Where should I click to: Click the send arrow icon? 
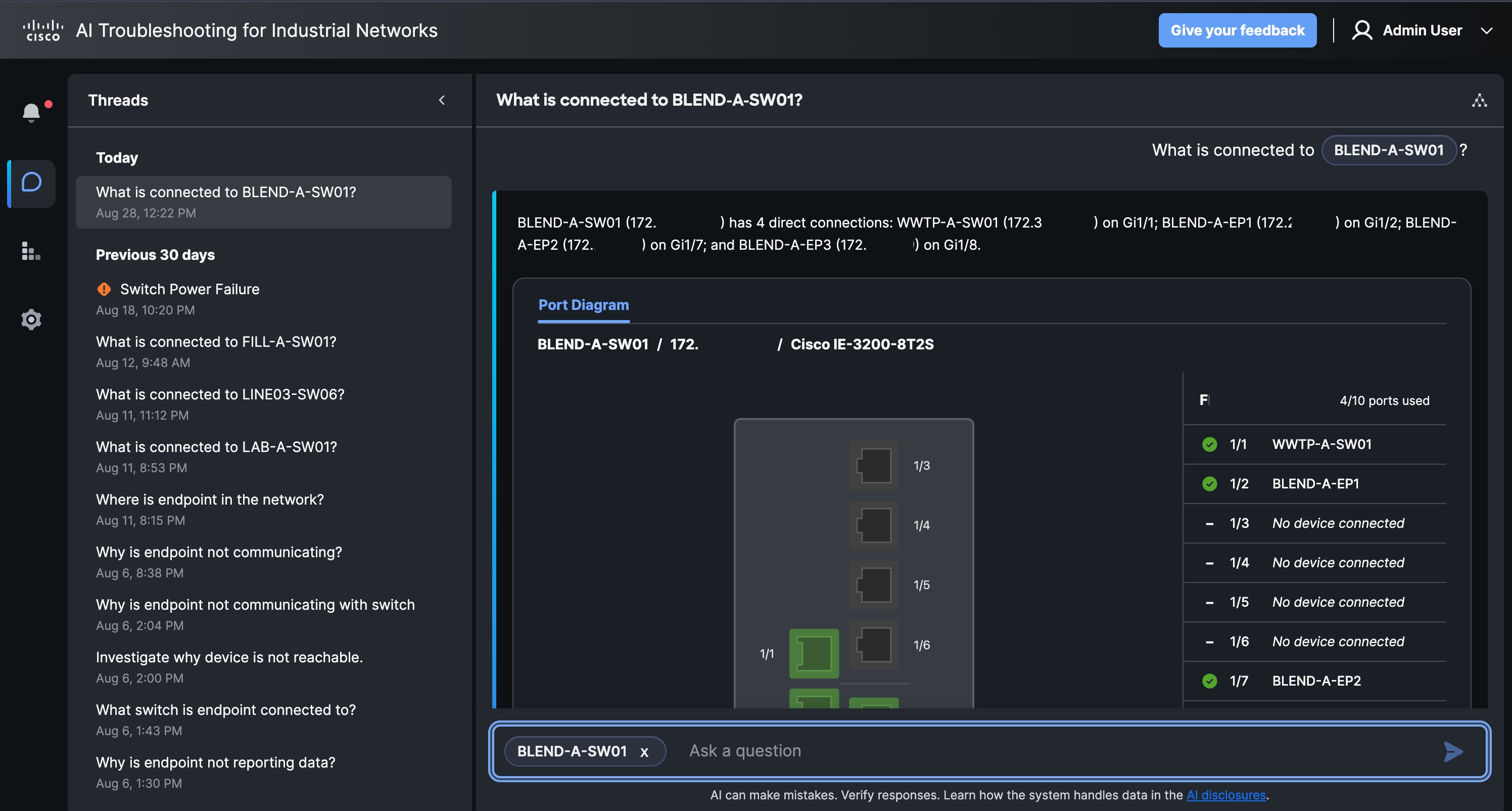click(1453, 751)
